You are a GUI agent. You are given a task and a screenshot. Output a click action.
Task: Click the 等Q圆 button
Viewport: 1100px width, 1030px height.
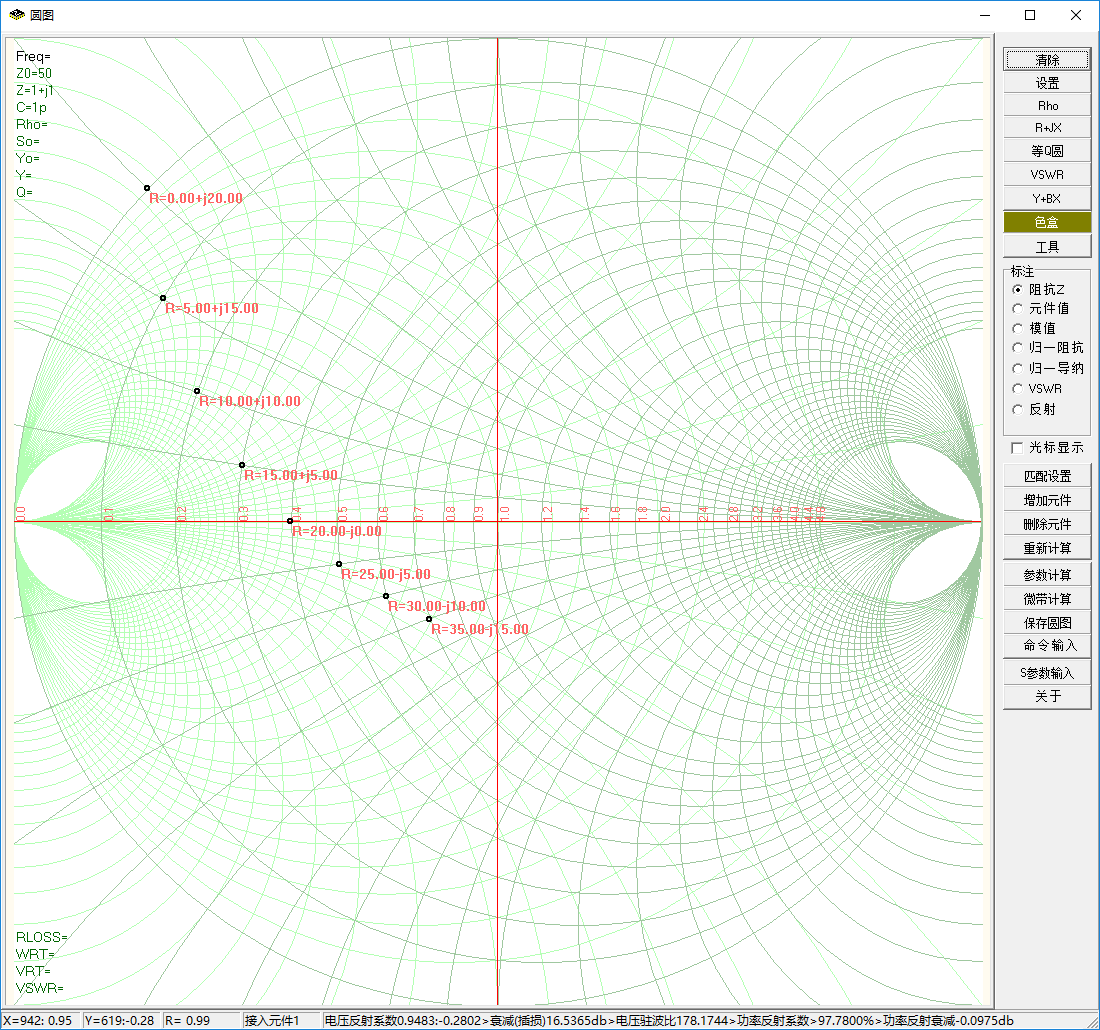tap(1047, 151)
